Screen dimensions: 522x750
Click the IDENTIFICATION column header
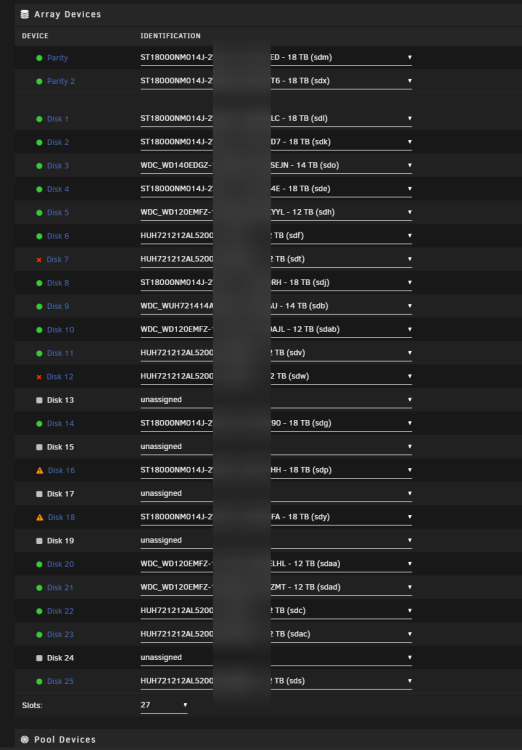(x=170, y=36)
